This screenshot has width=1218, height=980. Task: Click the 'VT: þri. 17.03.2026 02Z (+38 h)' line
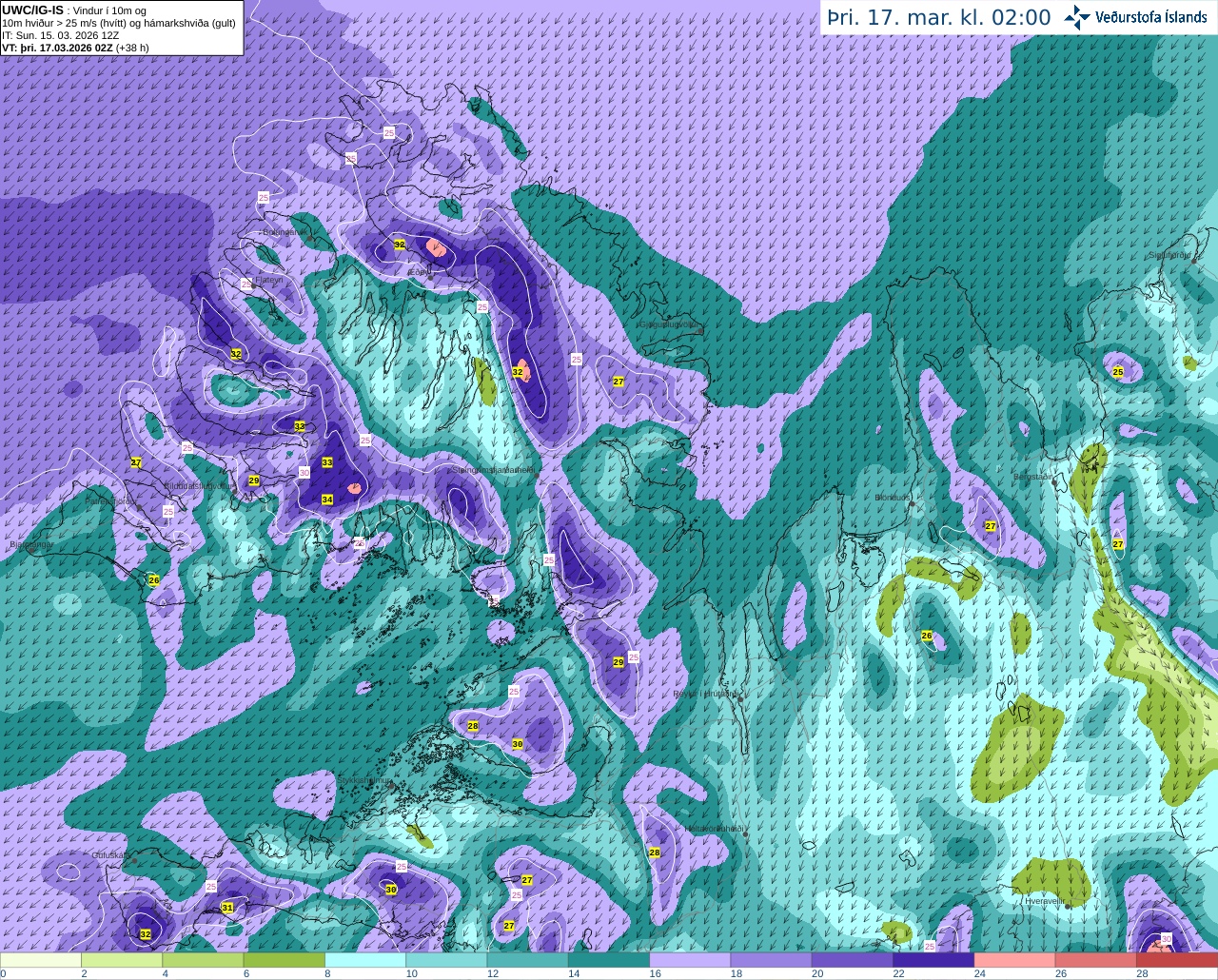point(76,48)
